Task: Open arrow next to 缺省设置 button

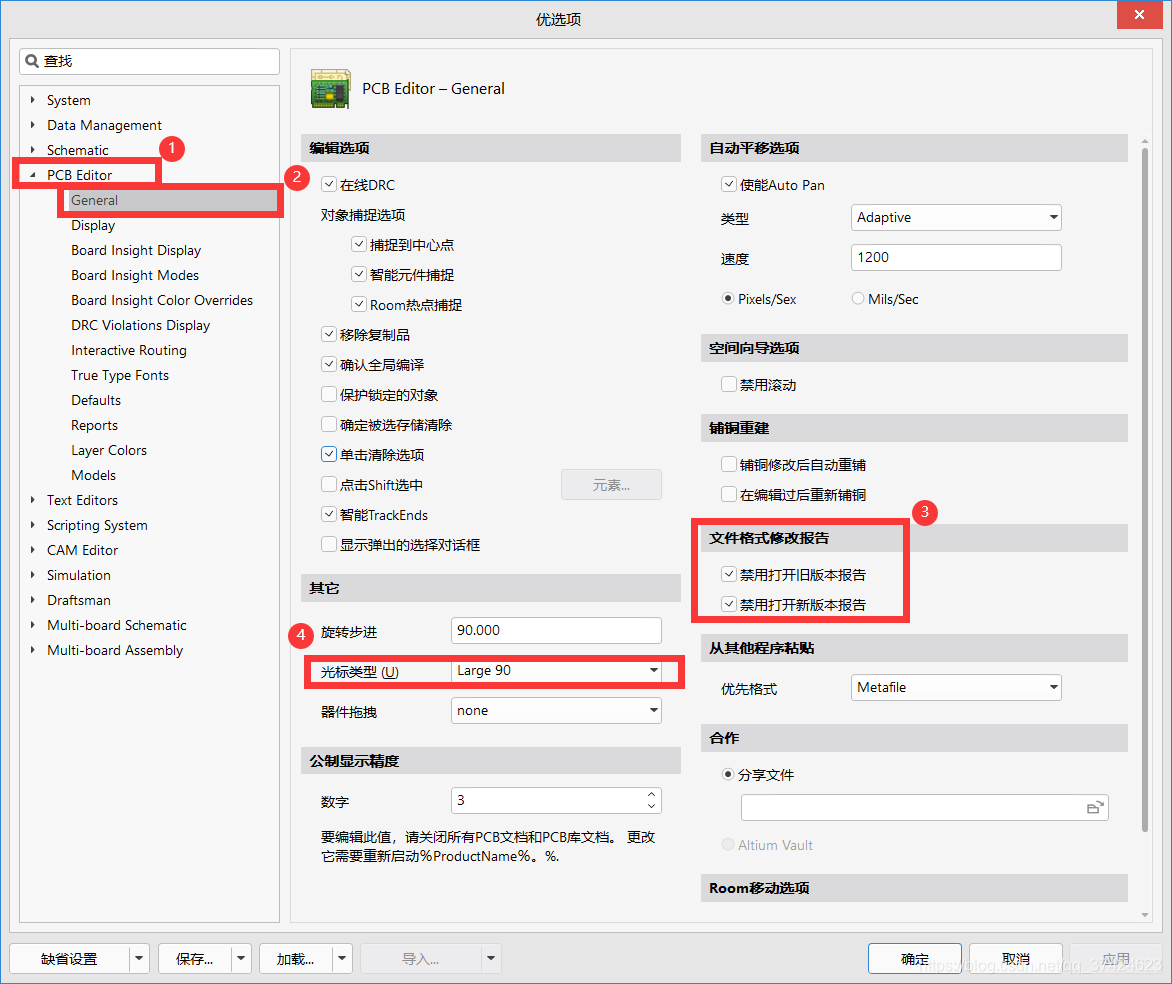Action: click(x=139, y=958)
